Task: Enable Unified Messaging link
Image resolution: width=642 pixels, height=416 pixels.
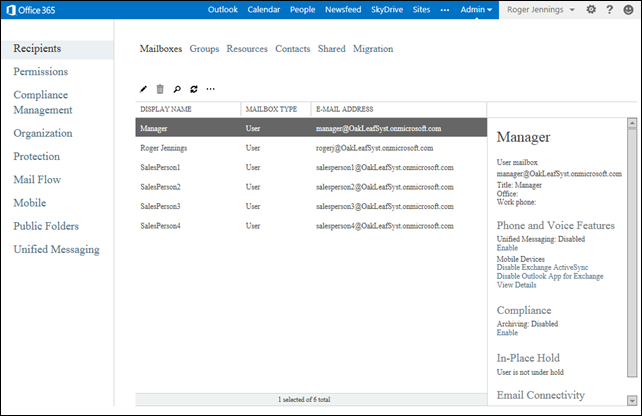Action: point(507,248)
